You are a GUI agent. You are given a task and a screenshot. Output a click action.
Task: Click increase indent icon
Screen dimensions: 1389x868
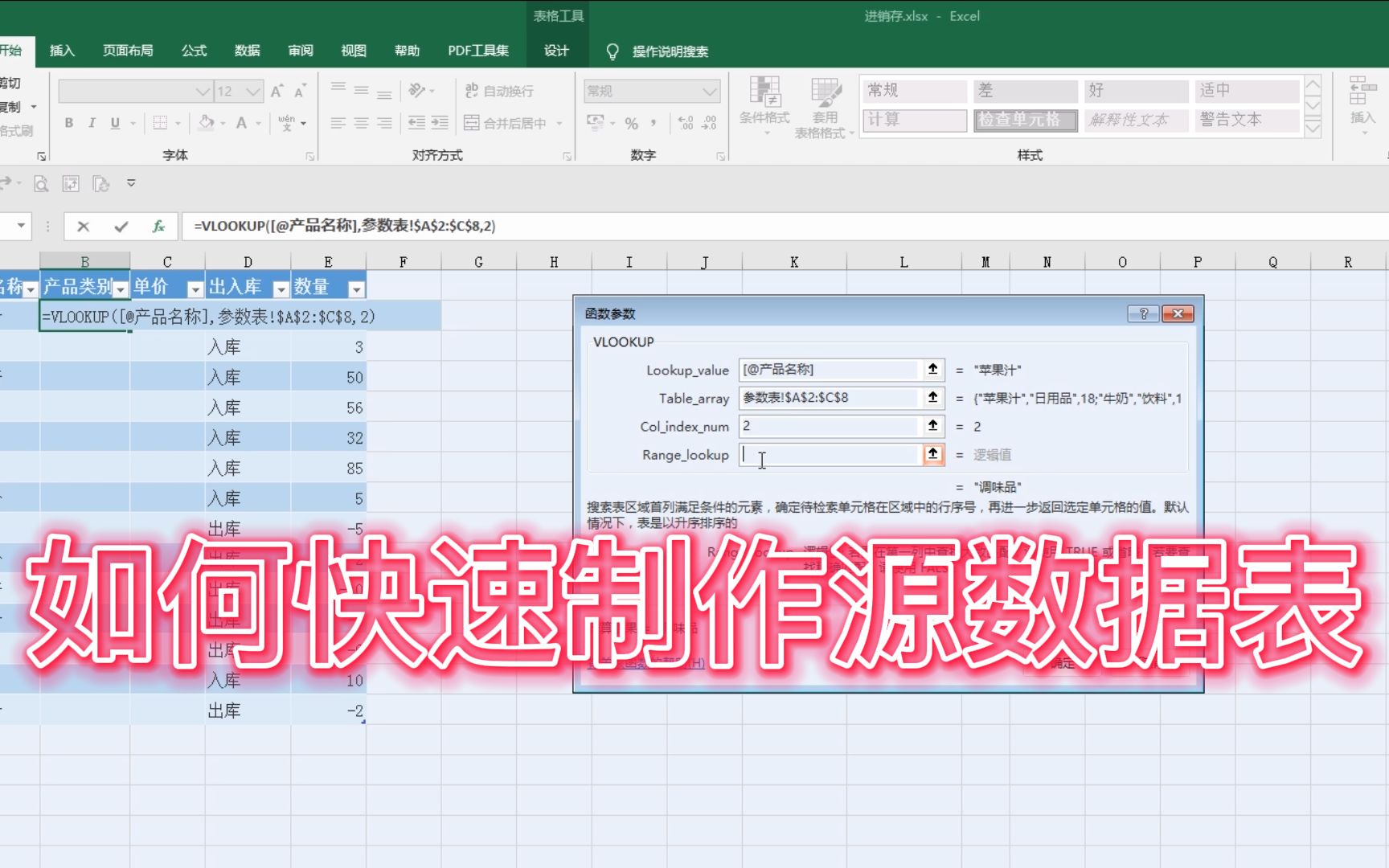(440, 123)
